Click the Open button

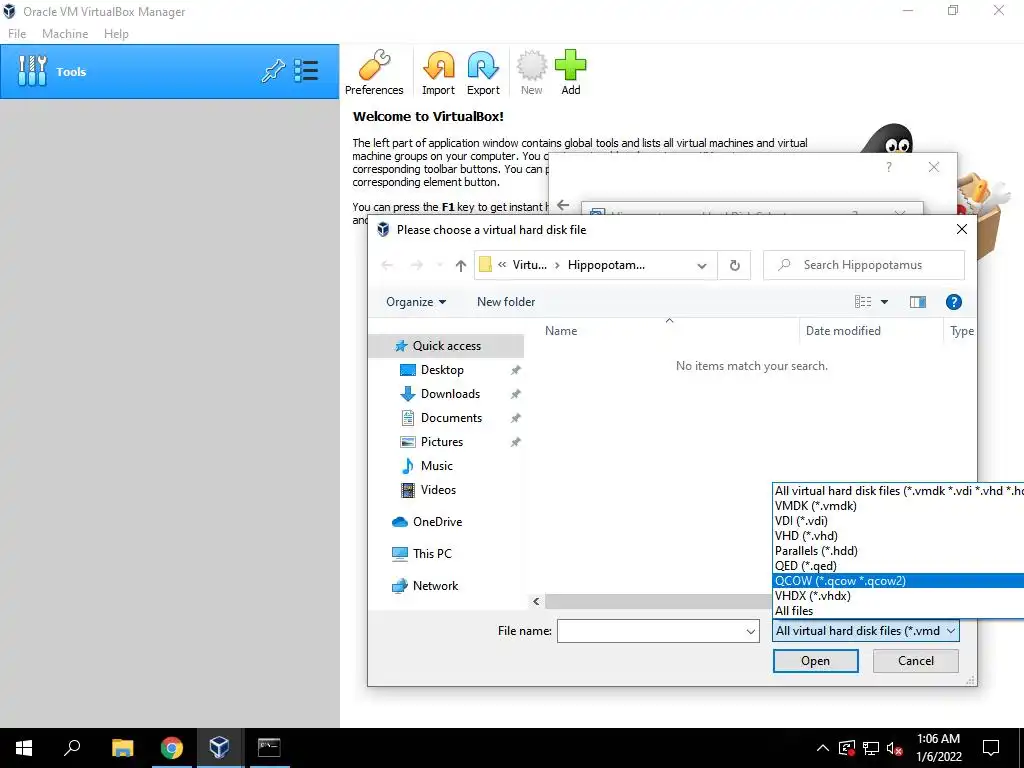(815, 661)
